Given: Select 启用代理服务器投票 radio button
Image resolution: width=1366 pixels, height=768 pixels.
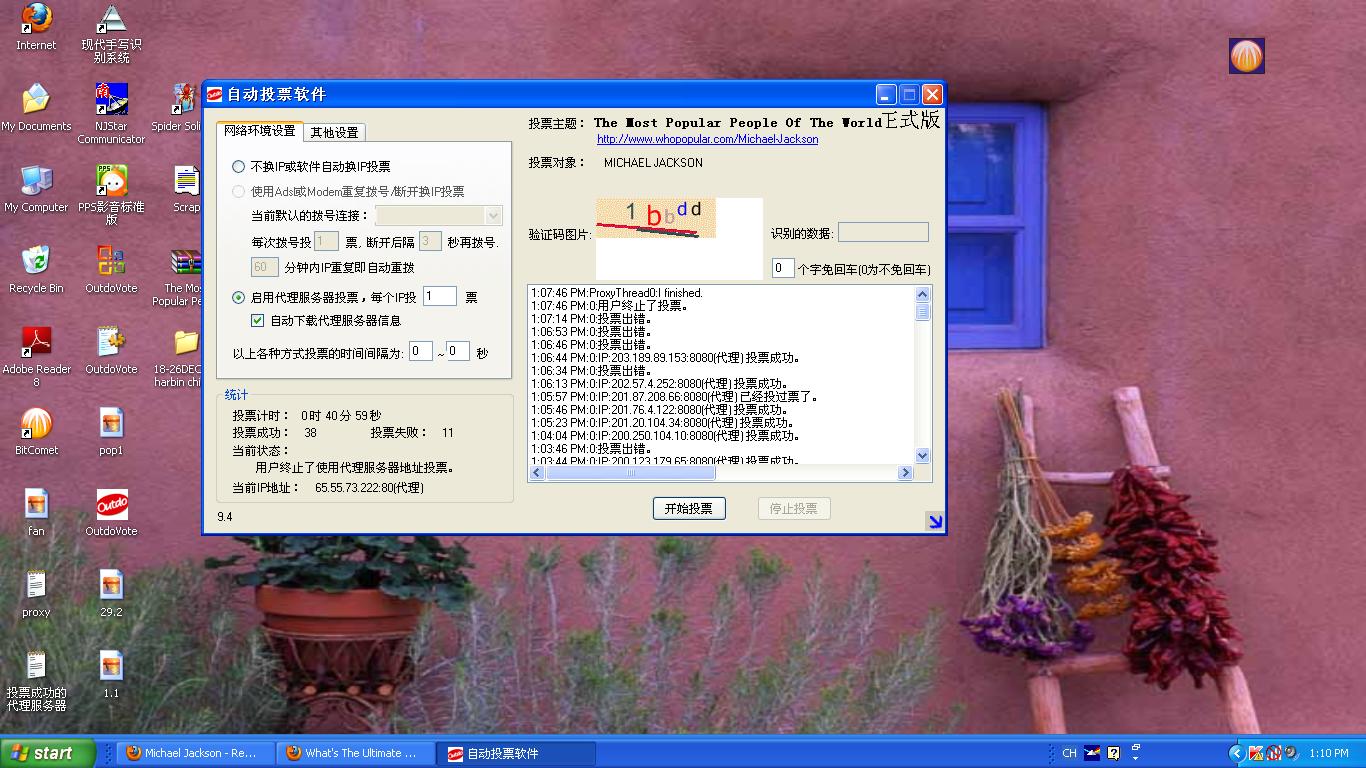Looking at the screenshot, I should pyautogui.click(x=238, y=297).
